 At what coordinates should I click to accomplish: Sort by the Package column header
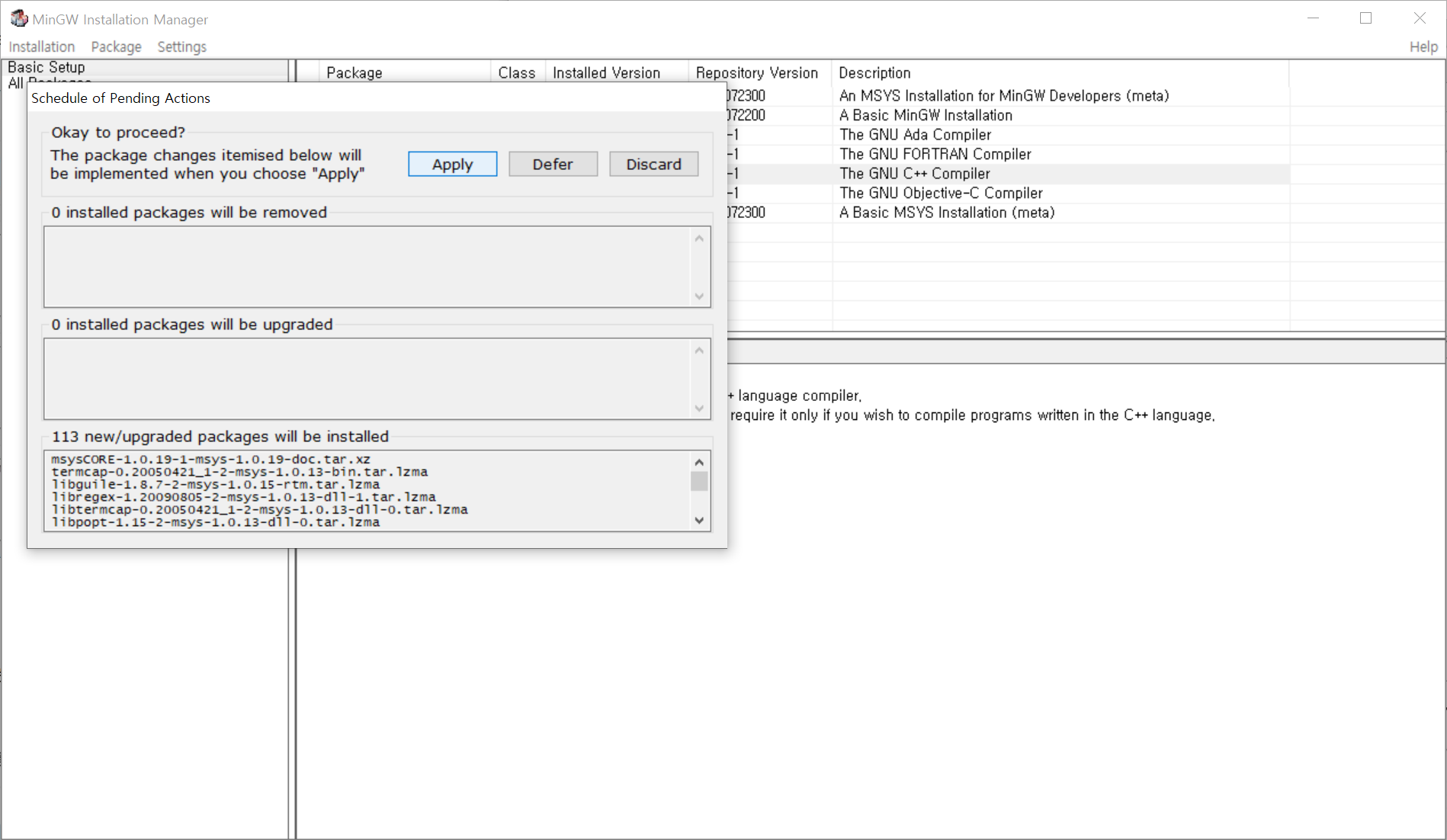pyautogui.click(x=404, y=72)
